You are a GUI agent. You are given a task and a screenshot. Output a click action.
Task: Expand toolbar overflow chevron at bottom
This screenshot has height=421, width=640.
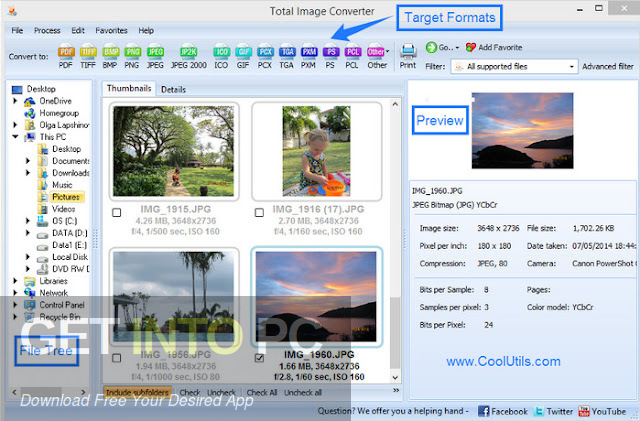pos(396,391)
